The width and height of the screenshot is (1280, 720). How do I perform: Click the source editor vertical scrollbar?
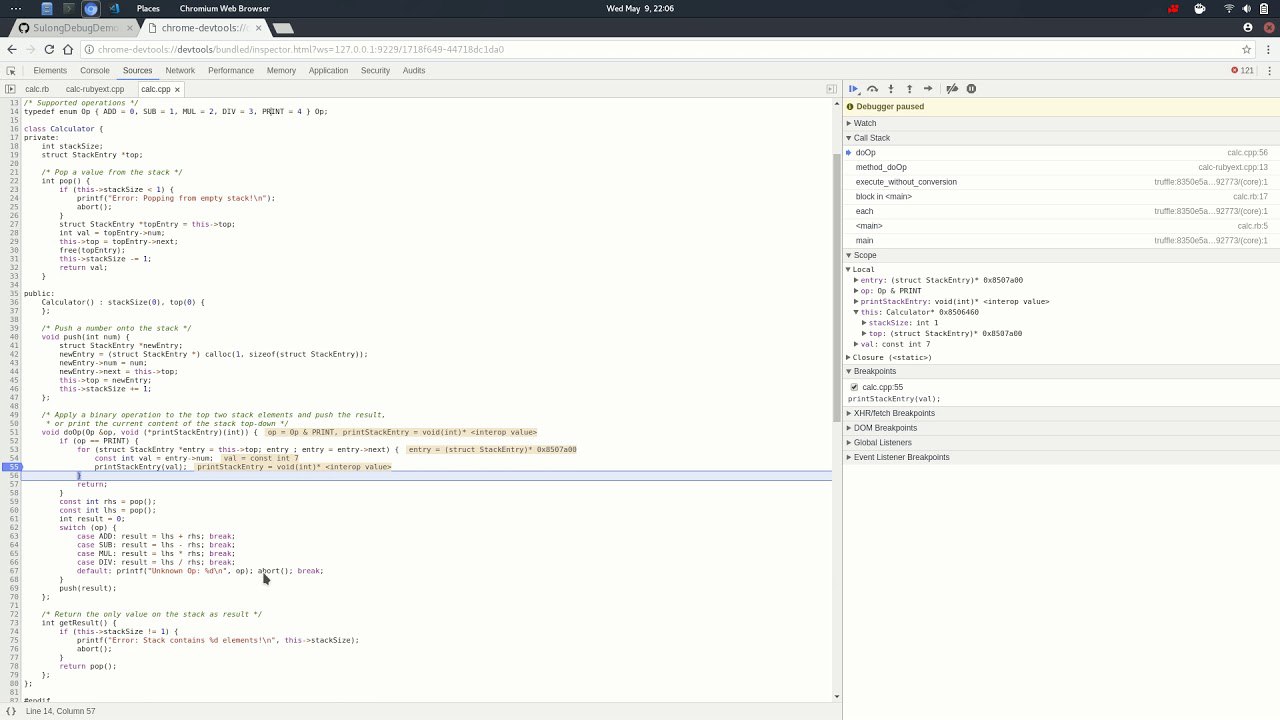click(x=838, y=290)
